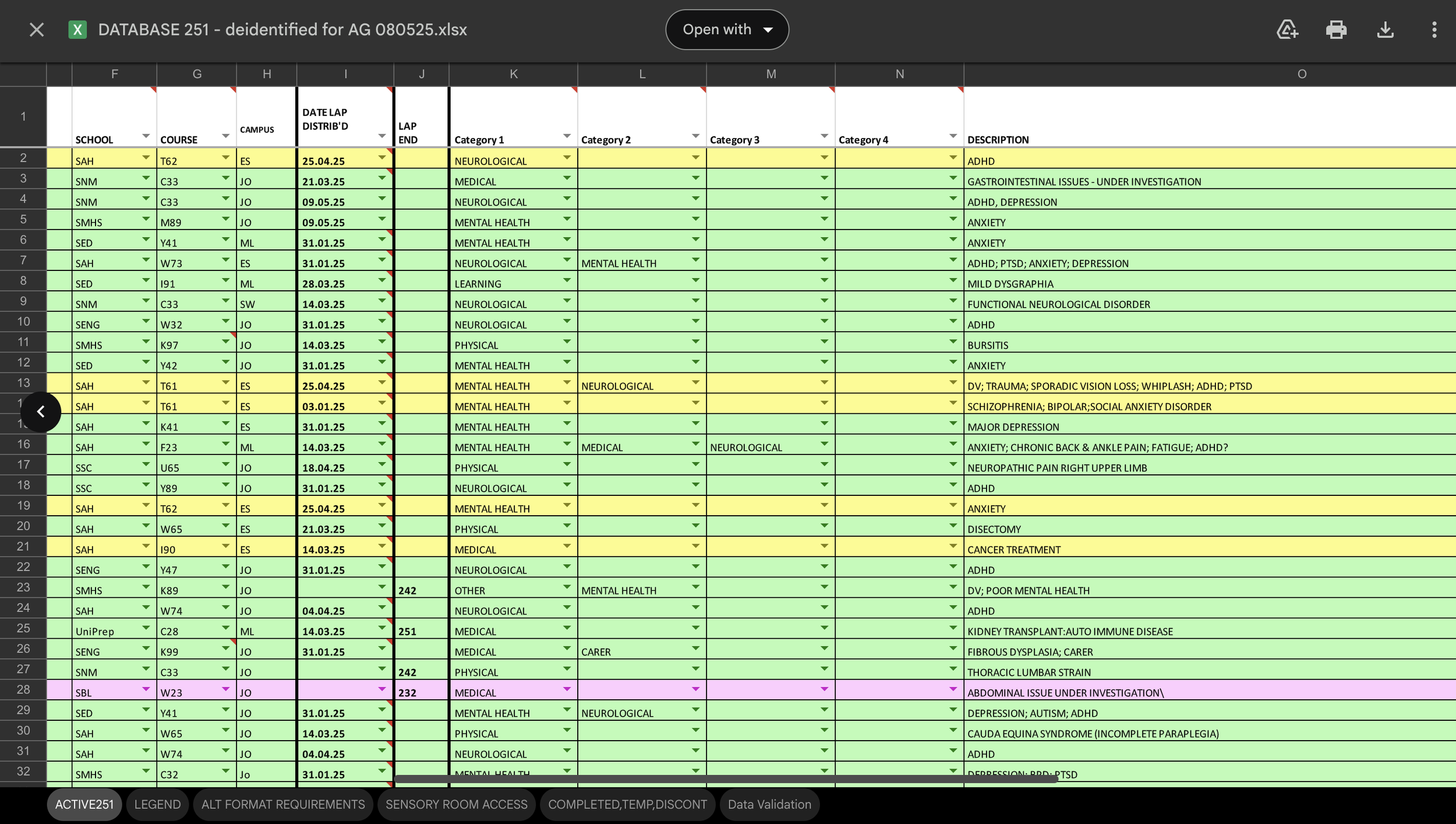This screenshot has height=824, width=1456.
Task: Open the 'Open with' dropdown
Action: tap(727, 30)
